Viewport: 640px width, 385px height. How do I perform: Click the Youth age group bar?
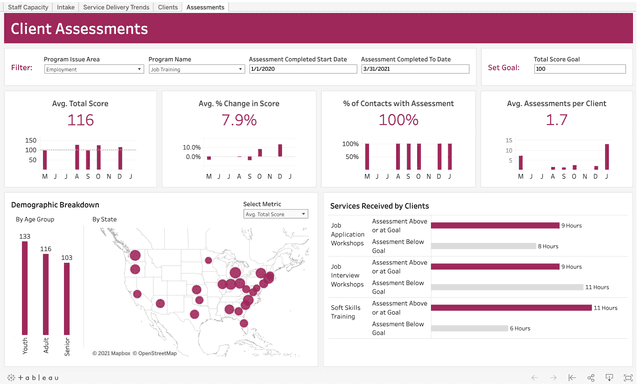[x=25, y=288]
